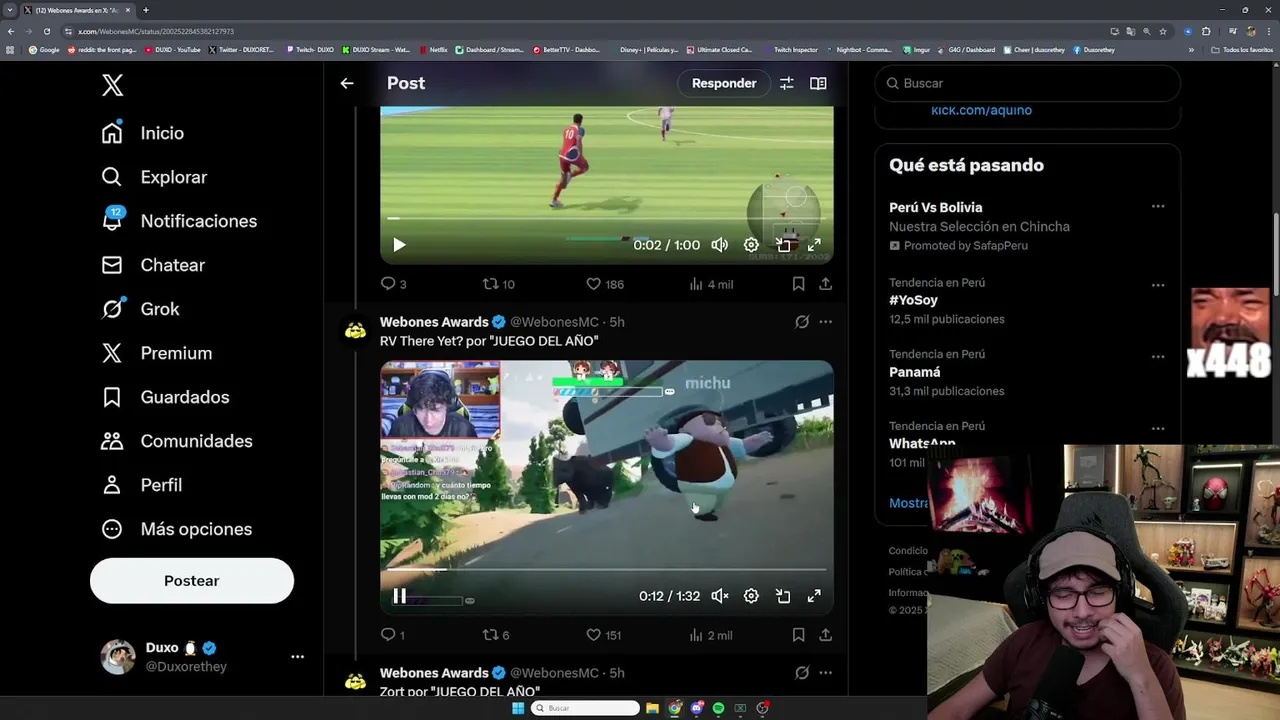
Task: View analytics showing 2 mil views
Action: (x=711, y=635)
